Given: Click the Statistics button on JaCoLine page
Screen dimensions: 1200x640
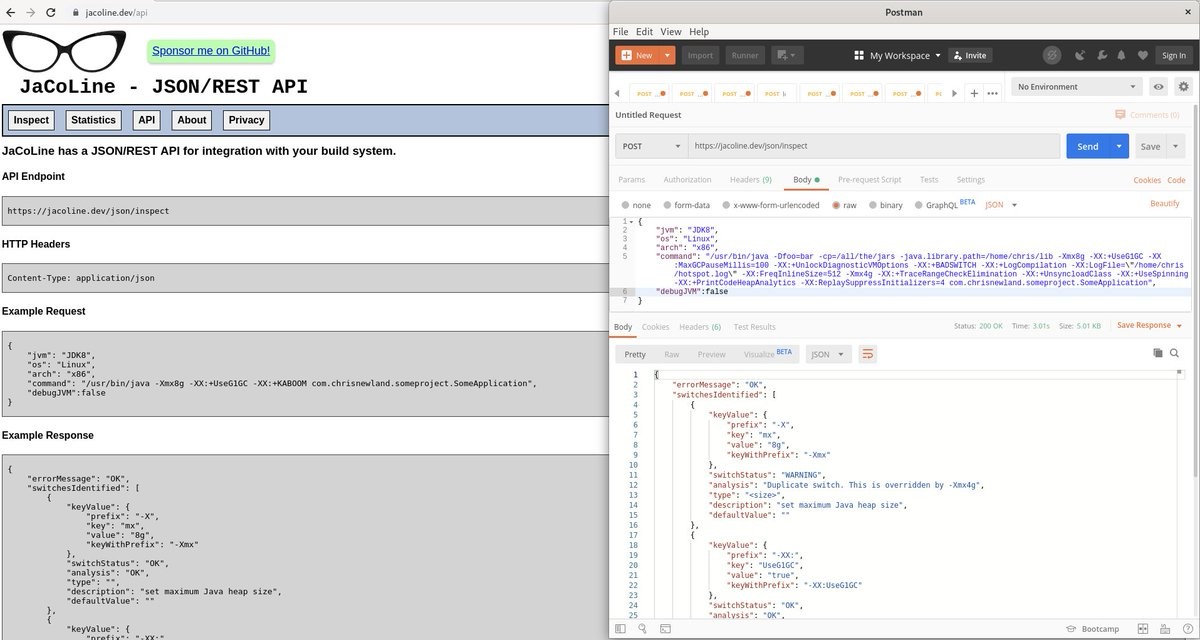Looking at the screenshot, I should click(93, 120).
